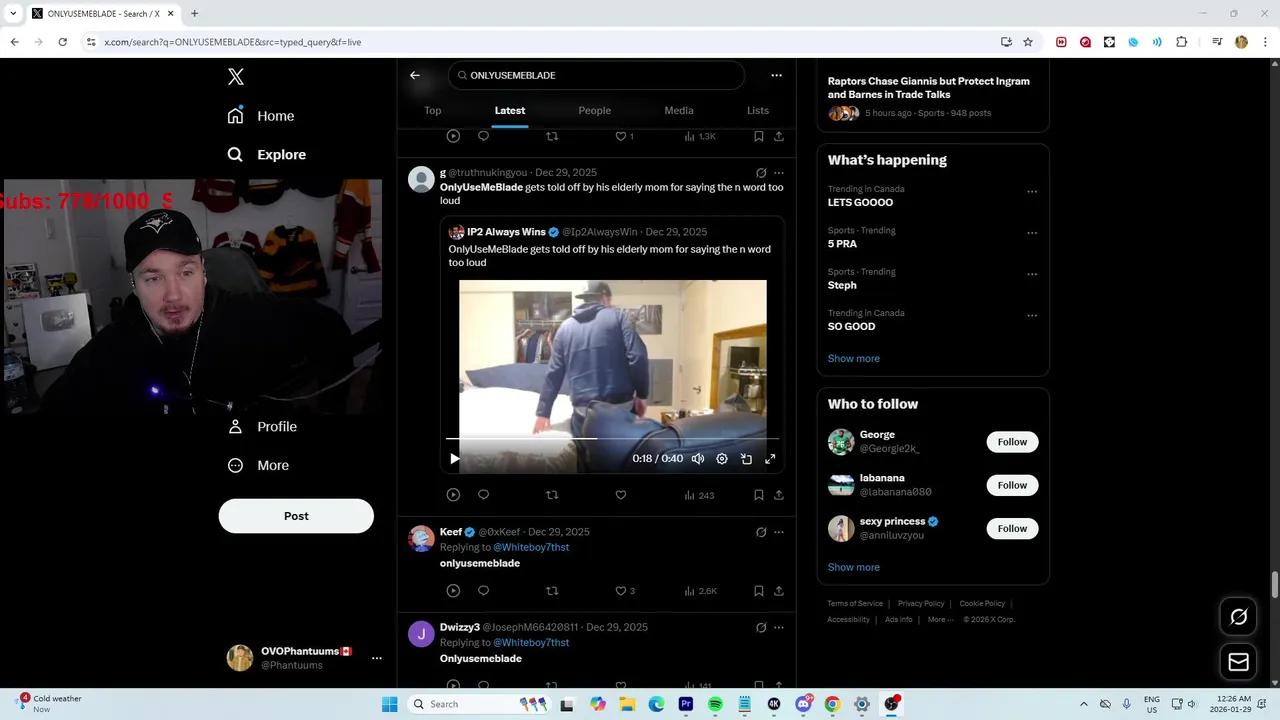Mute the video volume icon
The height and width of the screenshot is (720, 1280).
(698, 459)
